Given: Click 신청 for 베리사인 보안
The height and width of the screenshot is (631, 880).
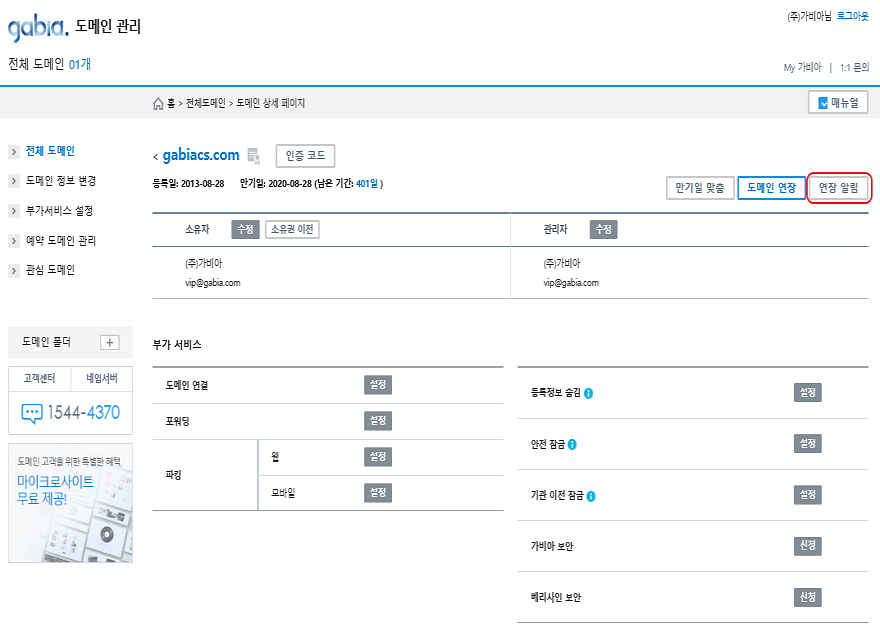Looking at the screenshot, I should [x=808, y=597].
